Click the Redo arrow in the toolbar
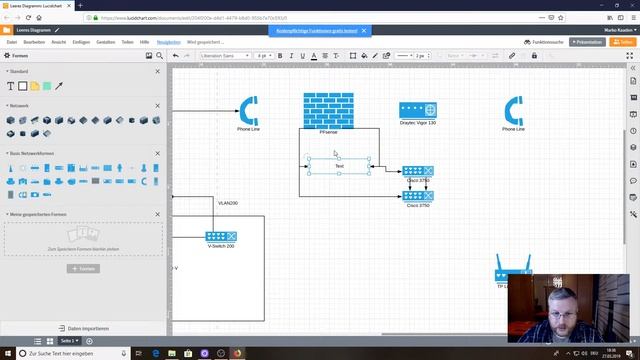Screen dimensions: 640x360 coord(187,56)
